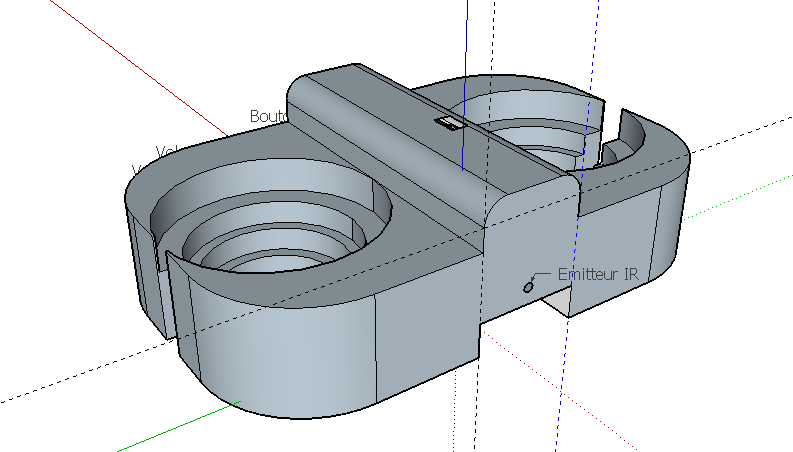The image size is (793, 452).
Task: Select the partially hidden "Bouto" label
Action: pyautogui.click(x=268, y=117)
